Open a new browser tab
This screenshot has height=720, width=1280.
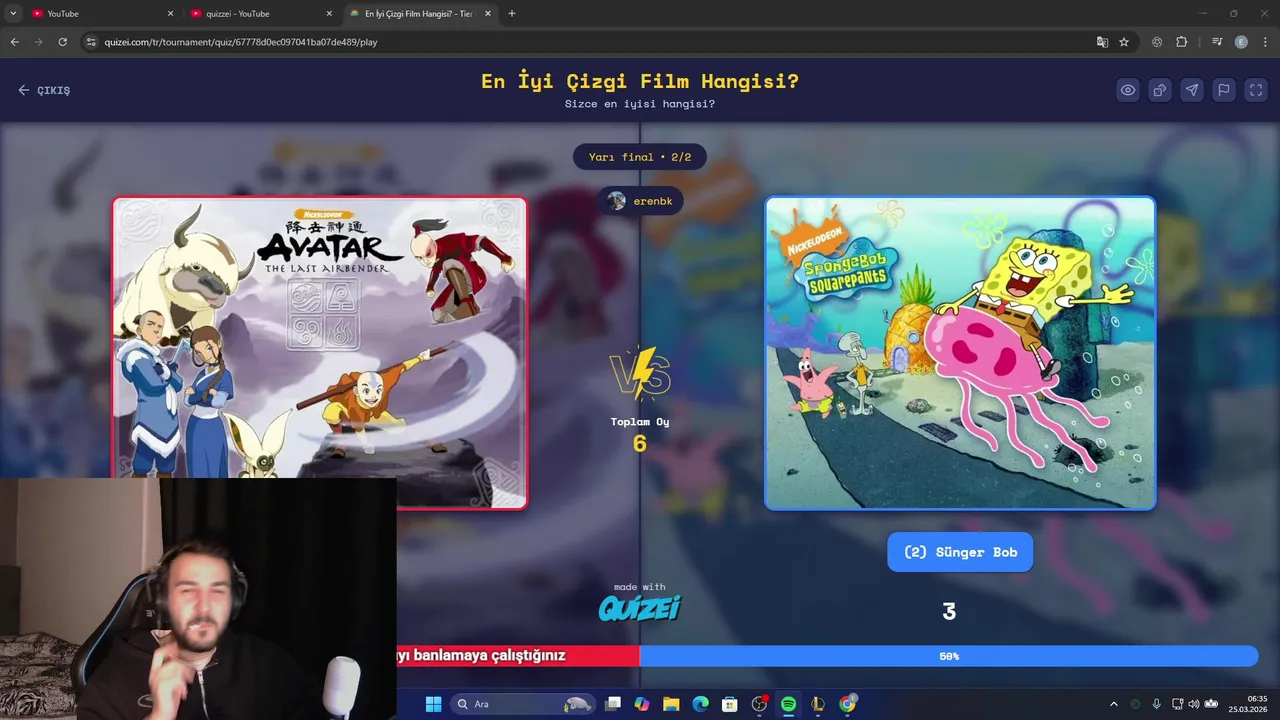click(x=512, y=14)
